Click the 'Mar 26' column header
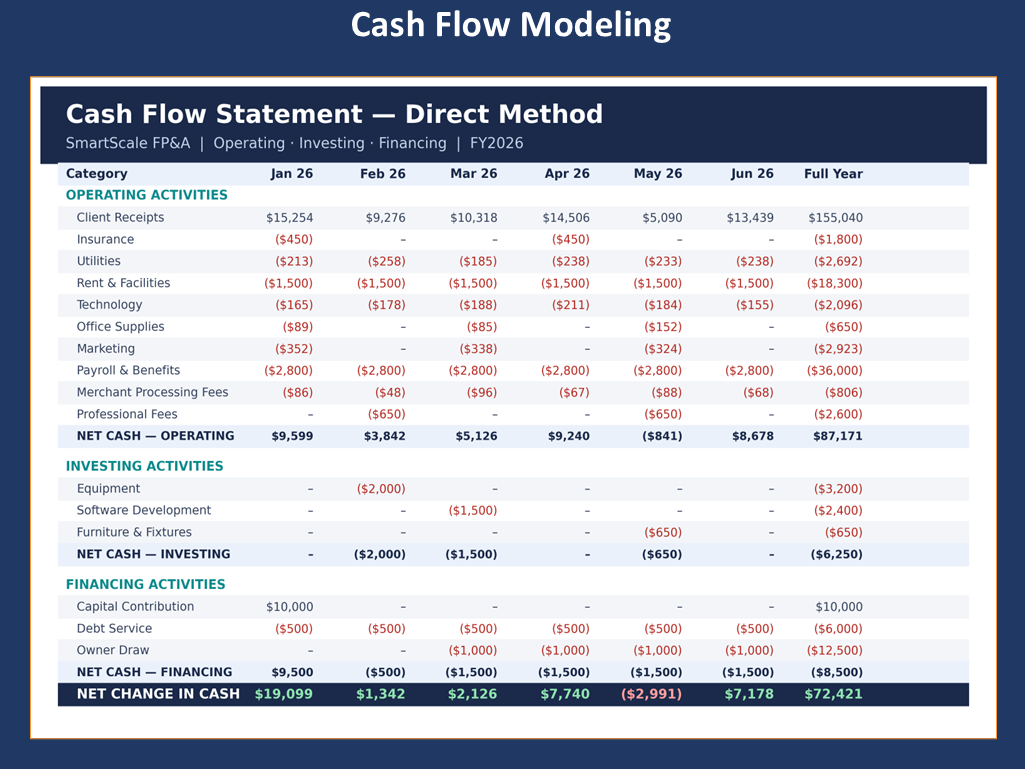1025x769 pixels. tap(473, 174)
